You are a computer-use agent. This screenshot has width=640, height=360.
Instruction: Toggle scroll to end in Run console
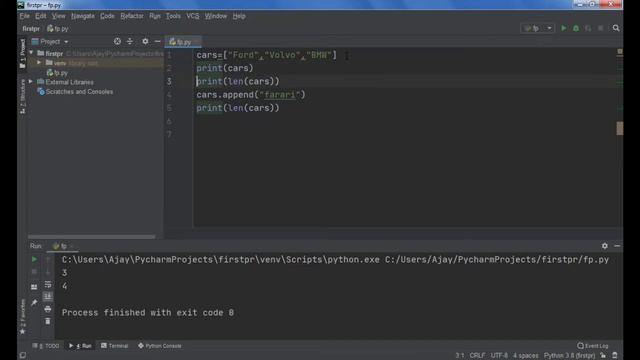48,296
